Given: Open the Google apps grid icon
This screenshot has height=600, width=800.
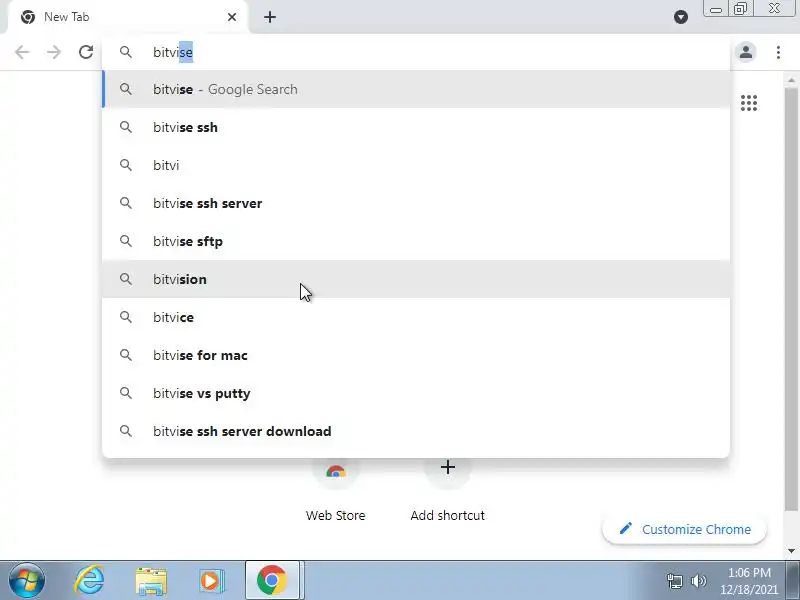Looking at the screenshot, I should pyautogui.click(x=749, y=103).
